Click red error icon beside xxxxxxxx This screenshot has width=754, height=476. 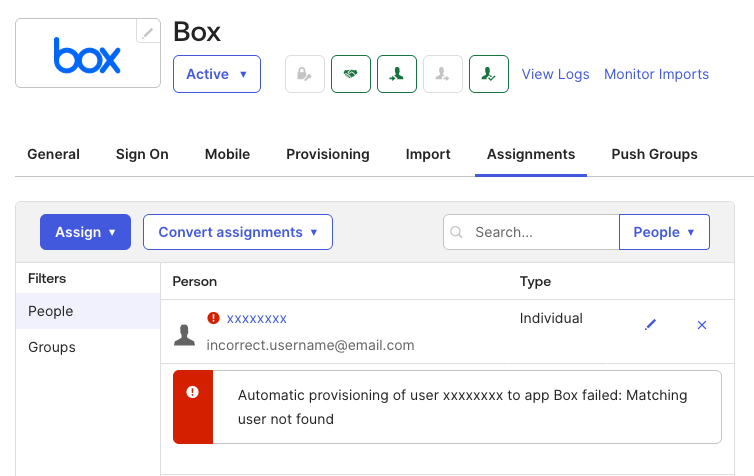(214, 318)
